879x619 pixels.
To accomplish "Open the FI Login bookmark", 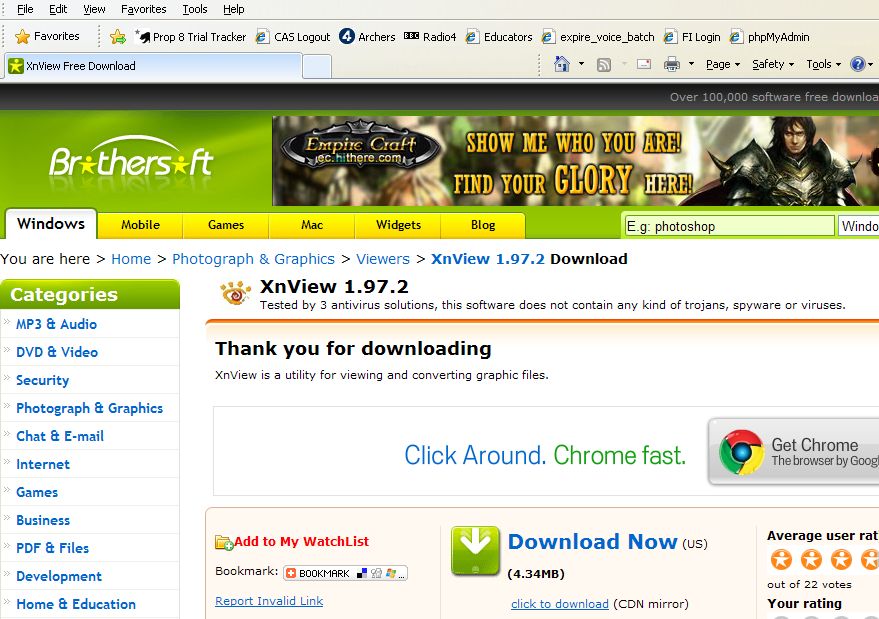I will (692, 37).
